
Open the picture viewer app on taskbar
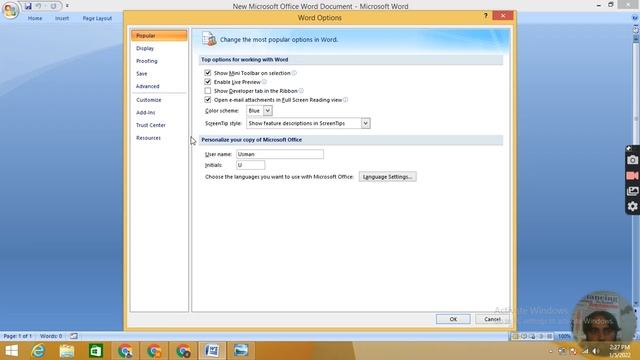[241, 351]
